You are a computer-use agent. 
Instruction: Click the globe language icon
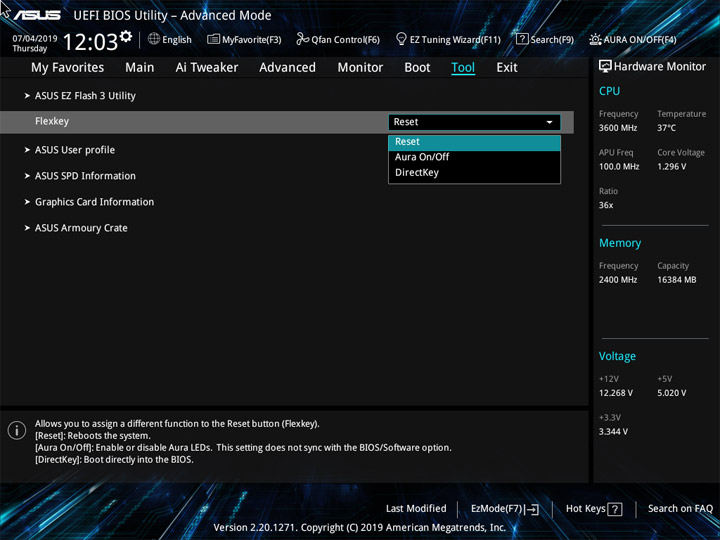154,39
